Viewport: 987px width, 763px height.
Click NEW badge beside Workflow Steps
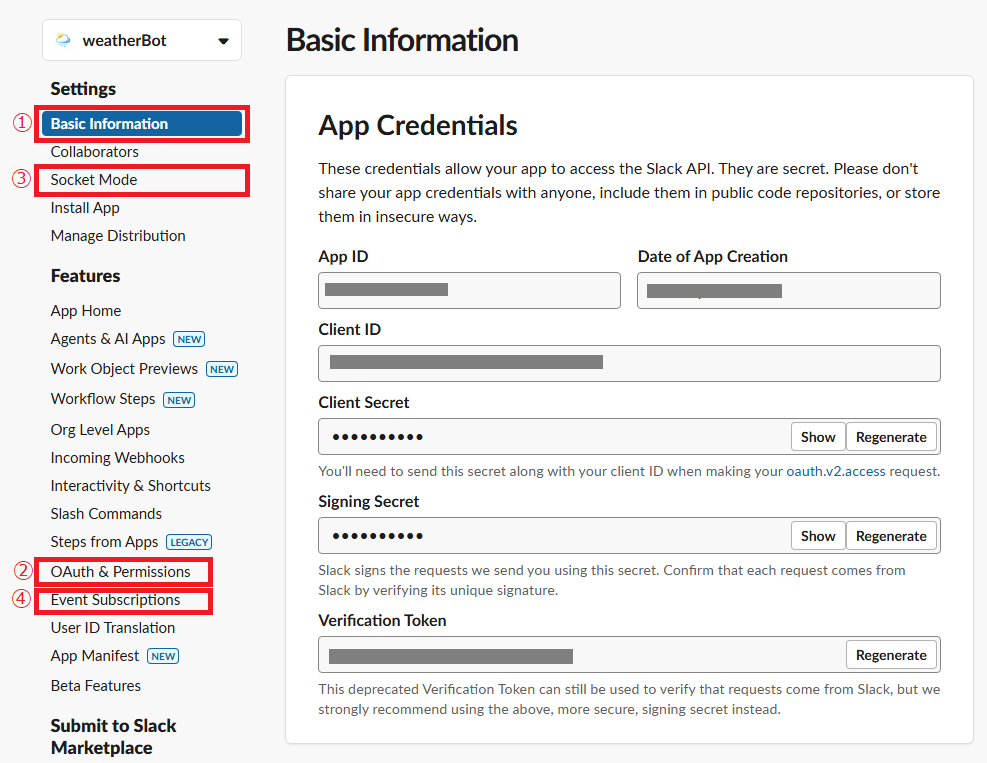(x=179, y=400)
